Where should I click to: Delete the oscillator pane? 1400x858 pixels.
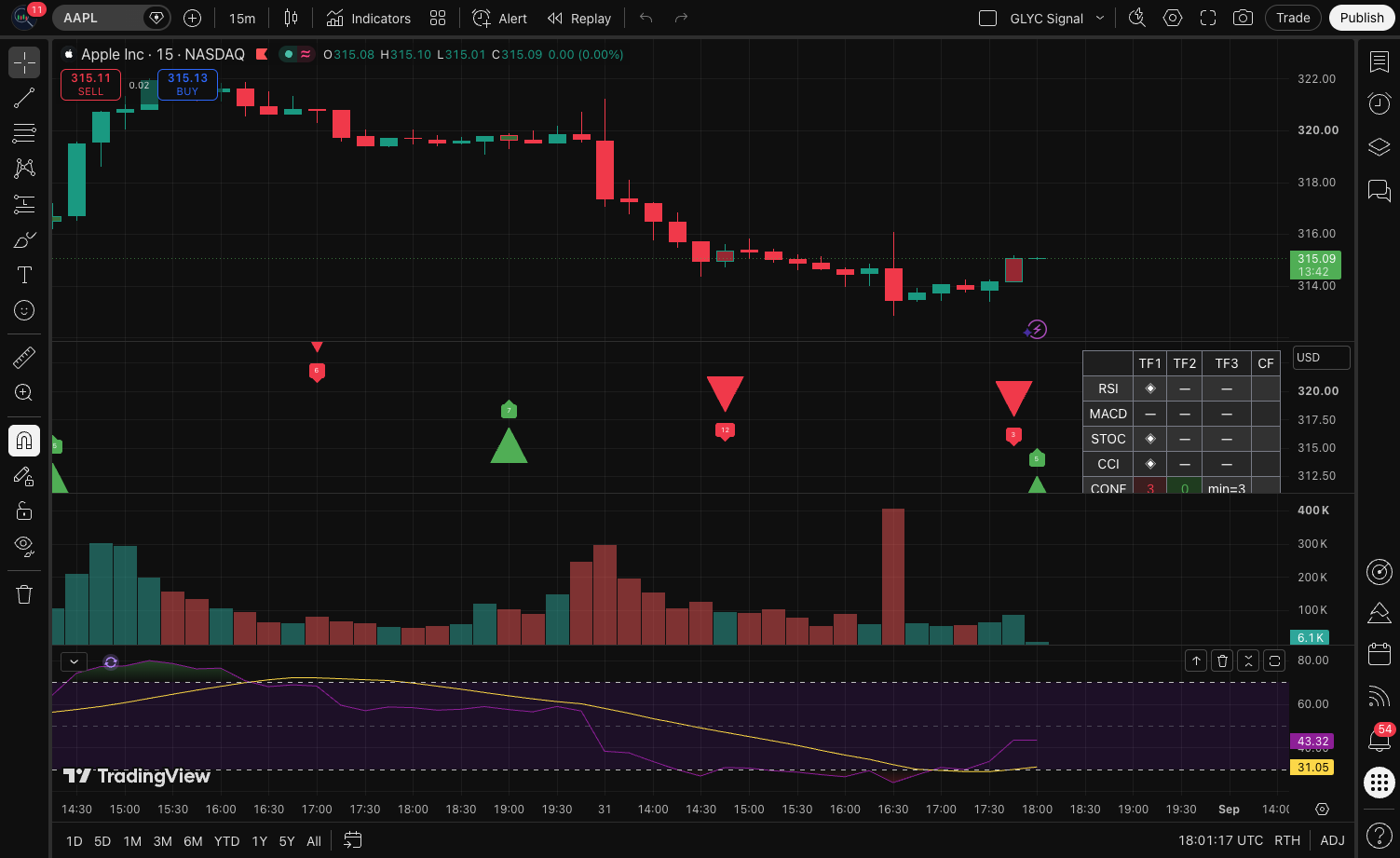pyautogui.click(x=1222, y=661)
